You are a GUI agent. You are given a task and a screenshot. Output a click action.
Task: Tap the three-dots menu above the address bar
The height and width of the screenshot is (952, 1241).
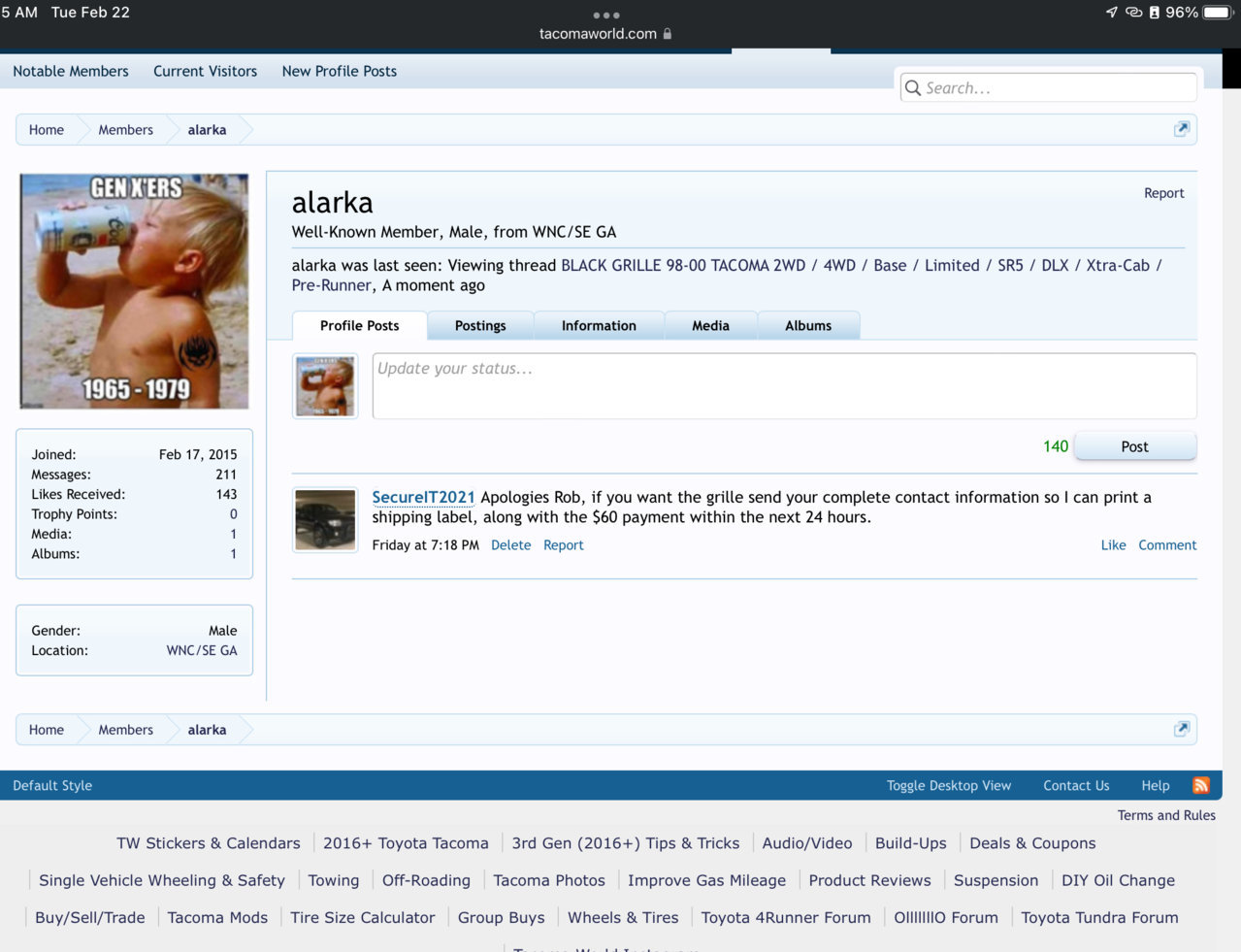pos(606,15)
